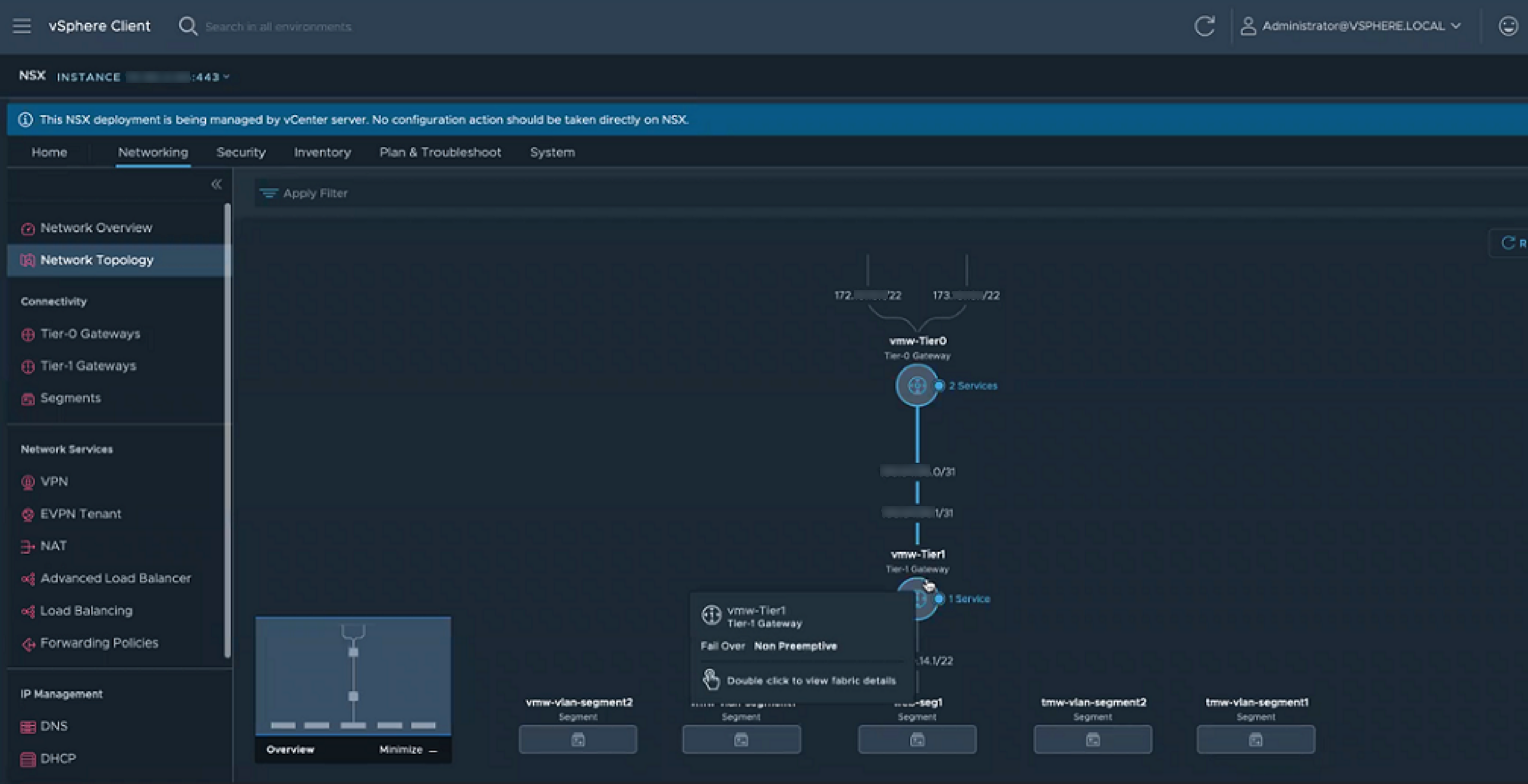The image size is (1528, 784).
Task: Switch to the Plan & Troubleshoot tab
Action: pyautogui.click(x=440, y=152)
